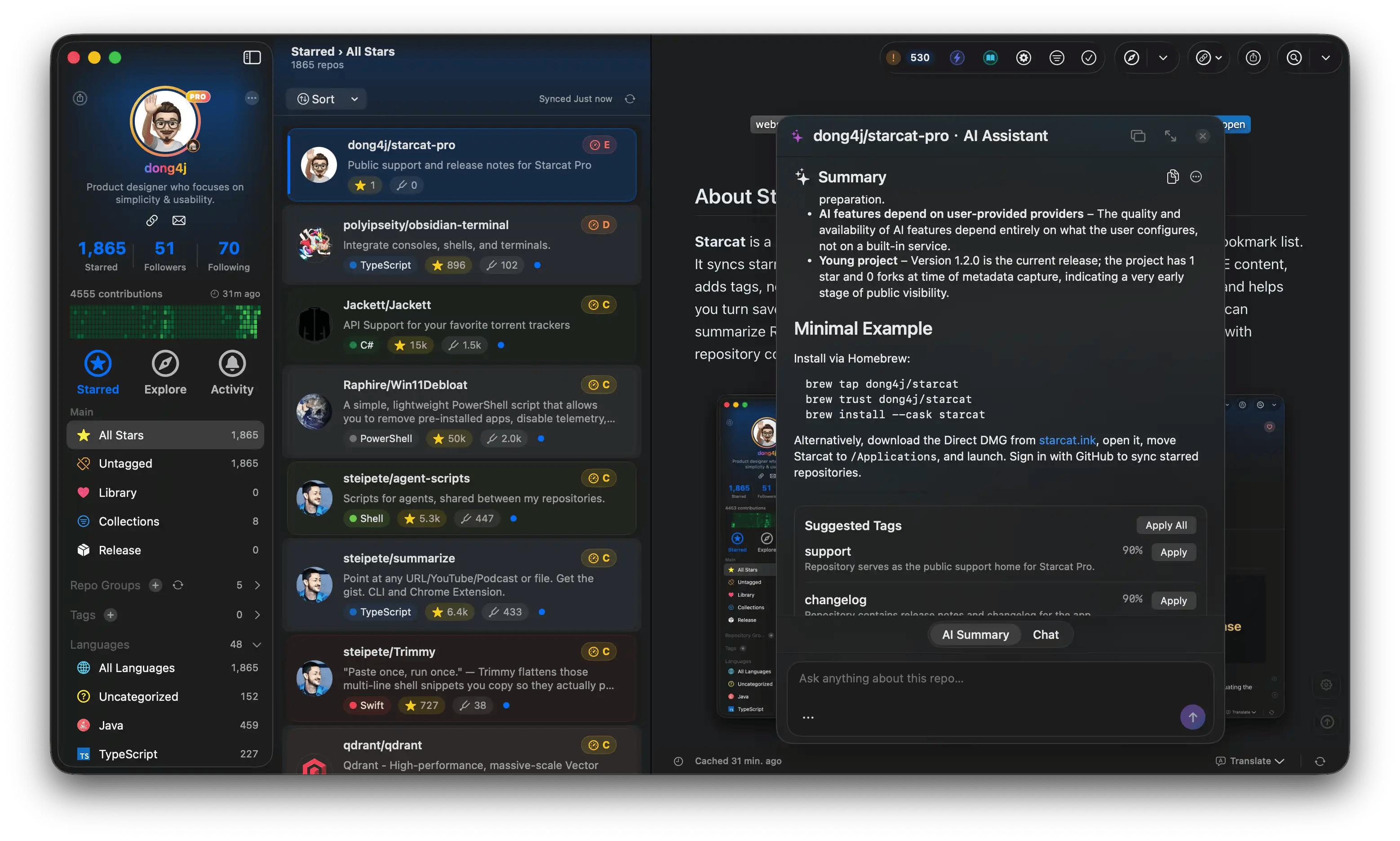Open Collections in sidebar
The image size is (1400, 841).
[165, 522]
